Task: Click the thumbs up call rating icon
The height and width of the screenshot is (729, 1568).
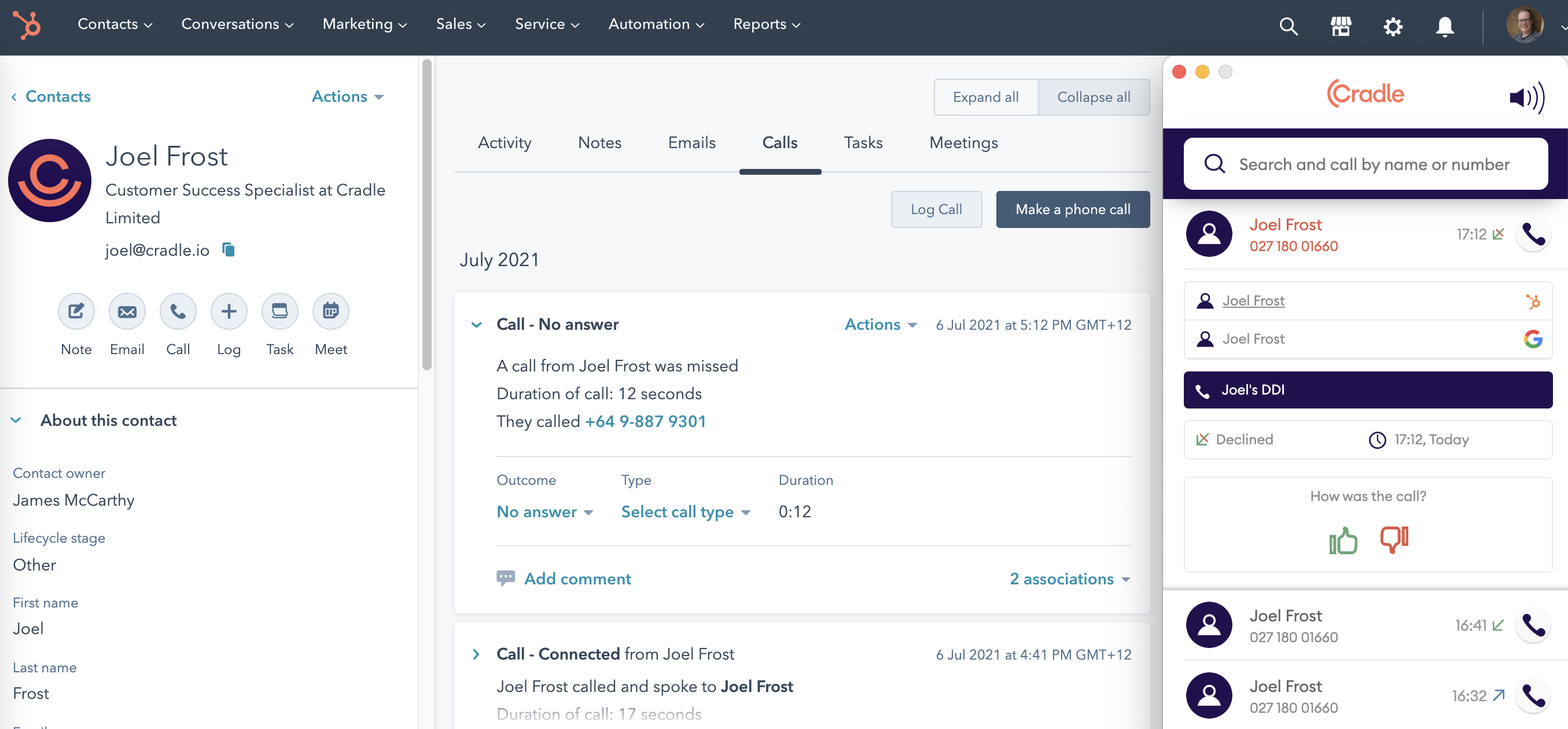Action: point(1343,540)
